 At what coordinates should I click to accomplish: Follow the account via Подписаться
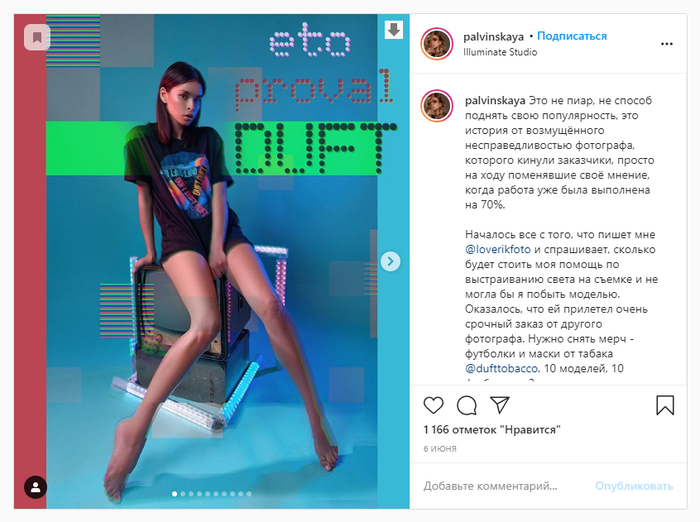(x=572, y=36)
